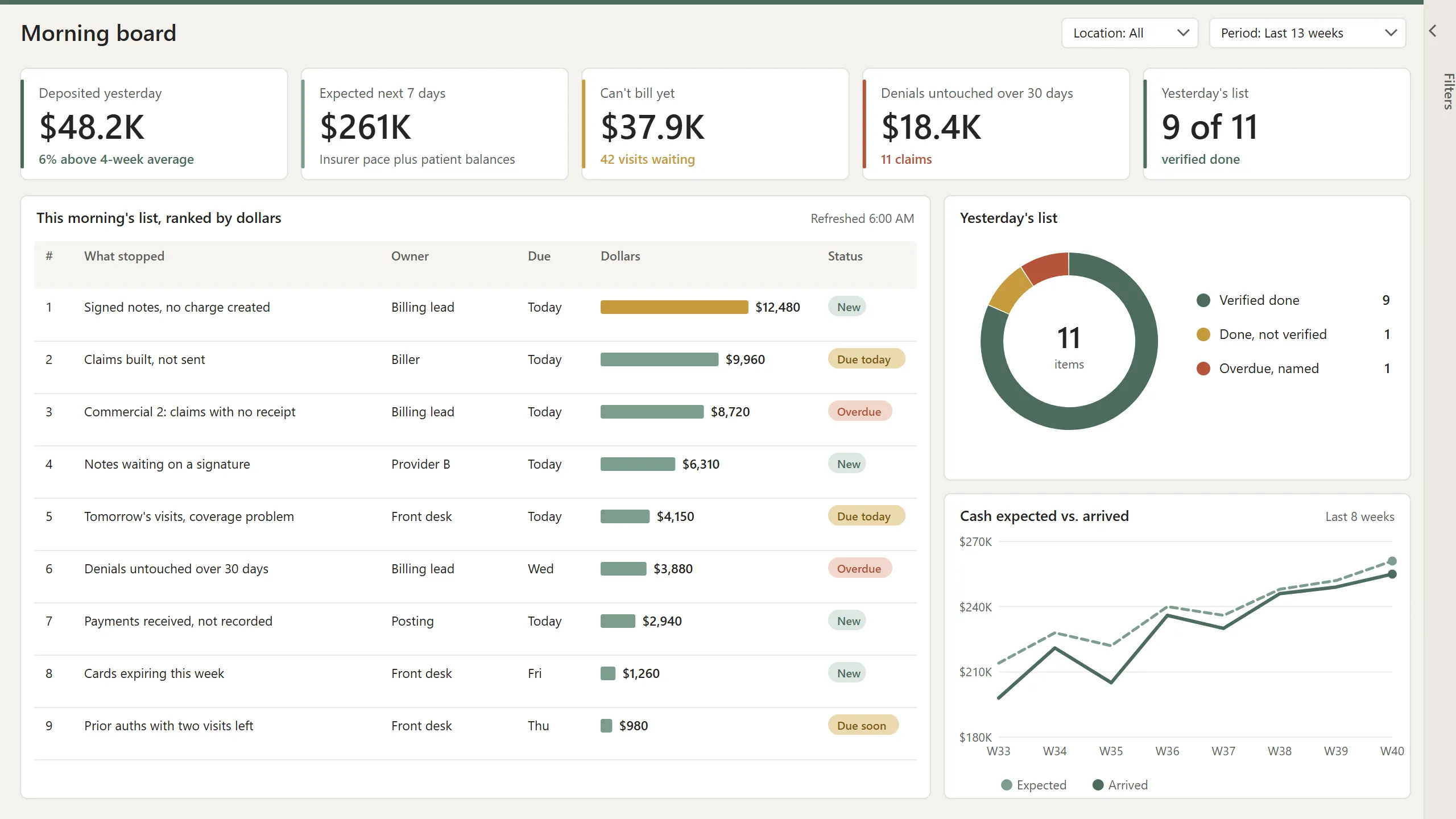Click the Overdue, named legend dot
1456x819 pixels.
(x=1203, y=369)
